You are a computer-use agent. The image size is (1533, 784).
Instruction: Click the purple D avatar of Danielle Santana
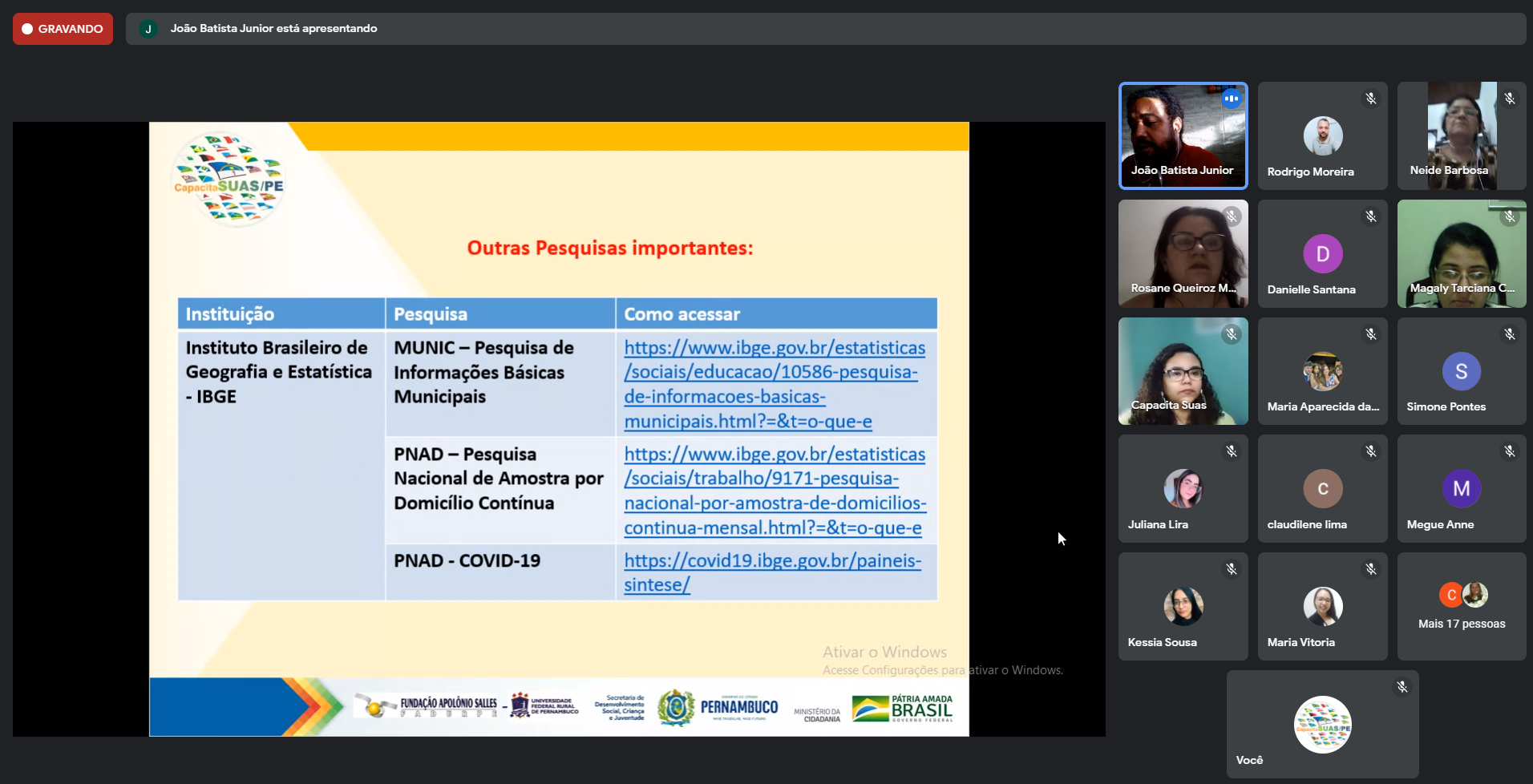coord(1322,254)
